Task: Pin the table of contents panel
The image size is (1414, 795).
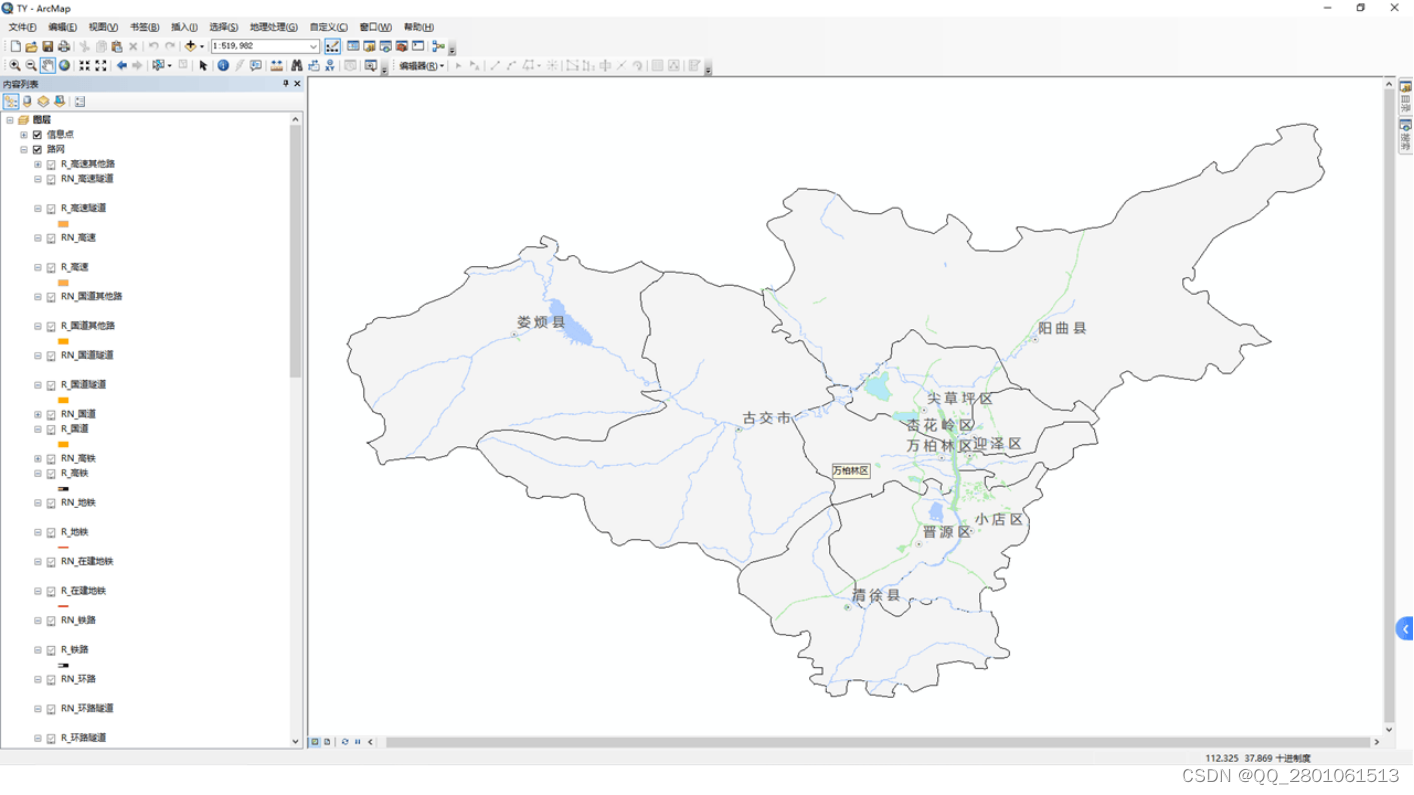Action: click(286, 84)
